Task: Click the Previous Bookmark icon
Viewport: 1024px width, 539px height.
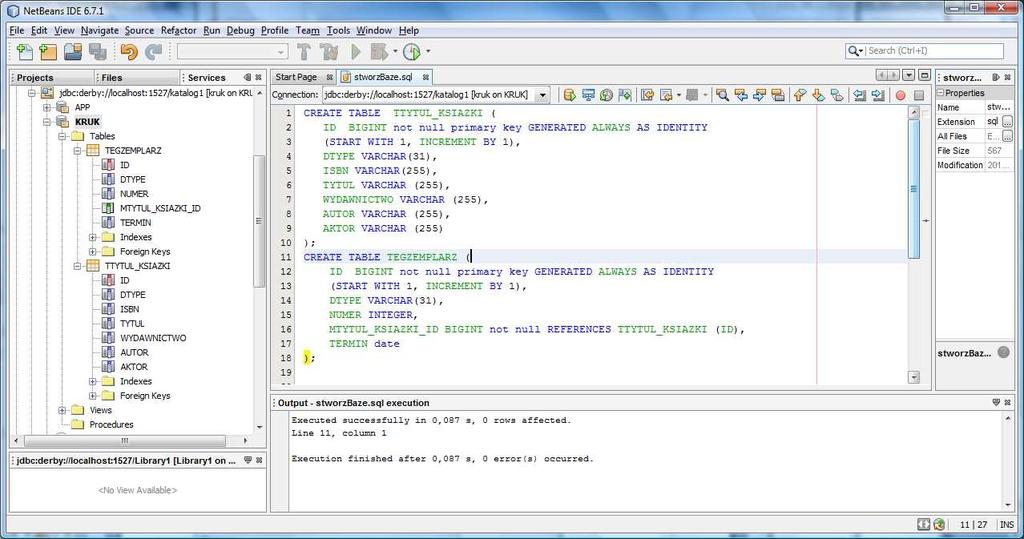Action: (800, 95)
